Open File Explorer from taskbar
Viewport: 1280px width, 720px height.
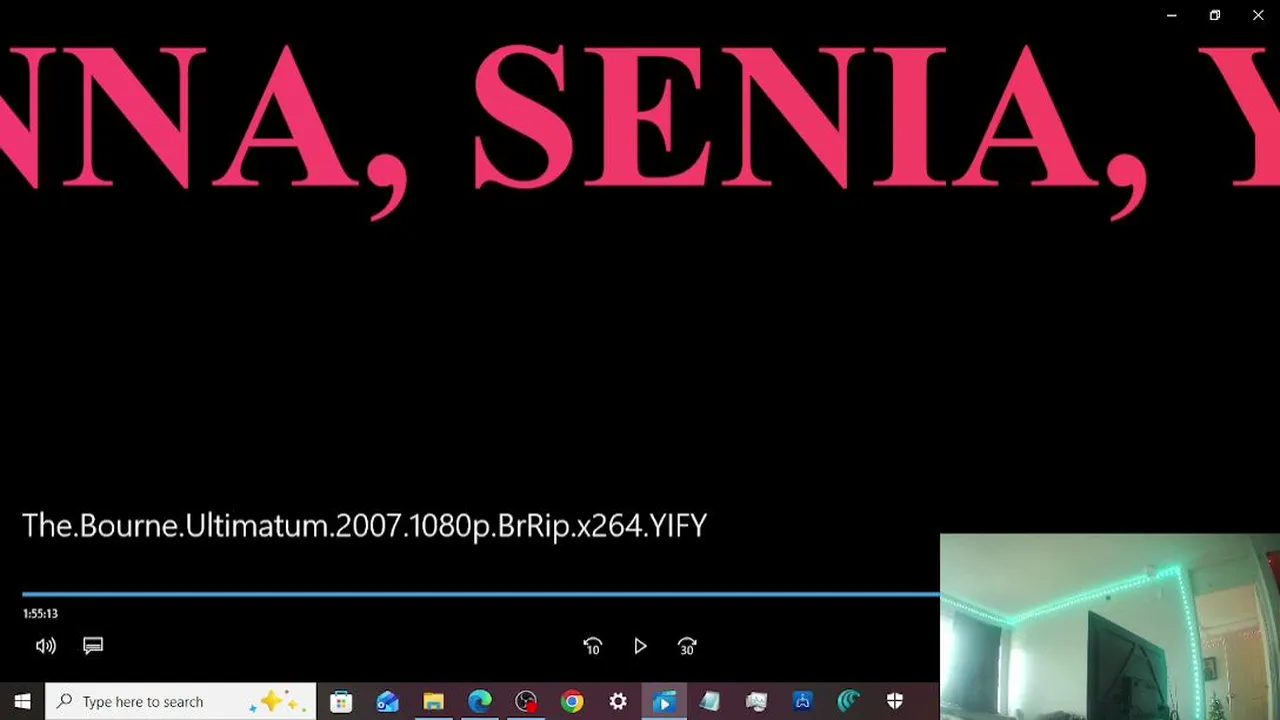[433, 702]
